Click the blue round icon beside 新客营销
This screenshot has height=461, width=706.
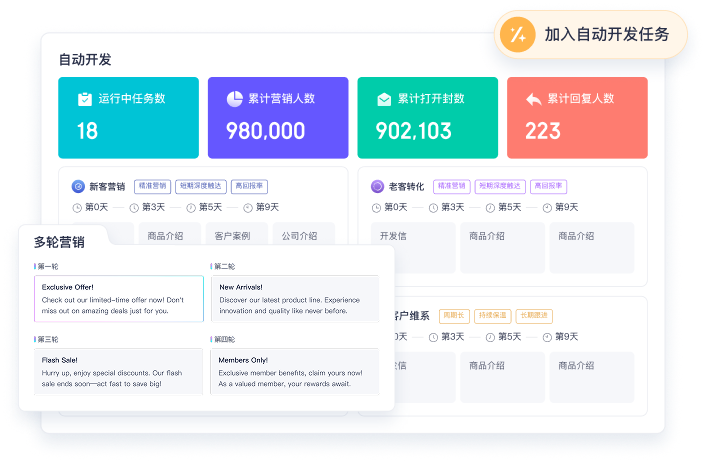point(78,186)
